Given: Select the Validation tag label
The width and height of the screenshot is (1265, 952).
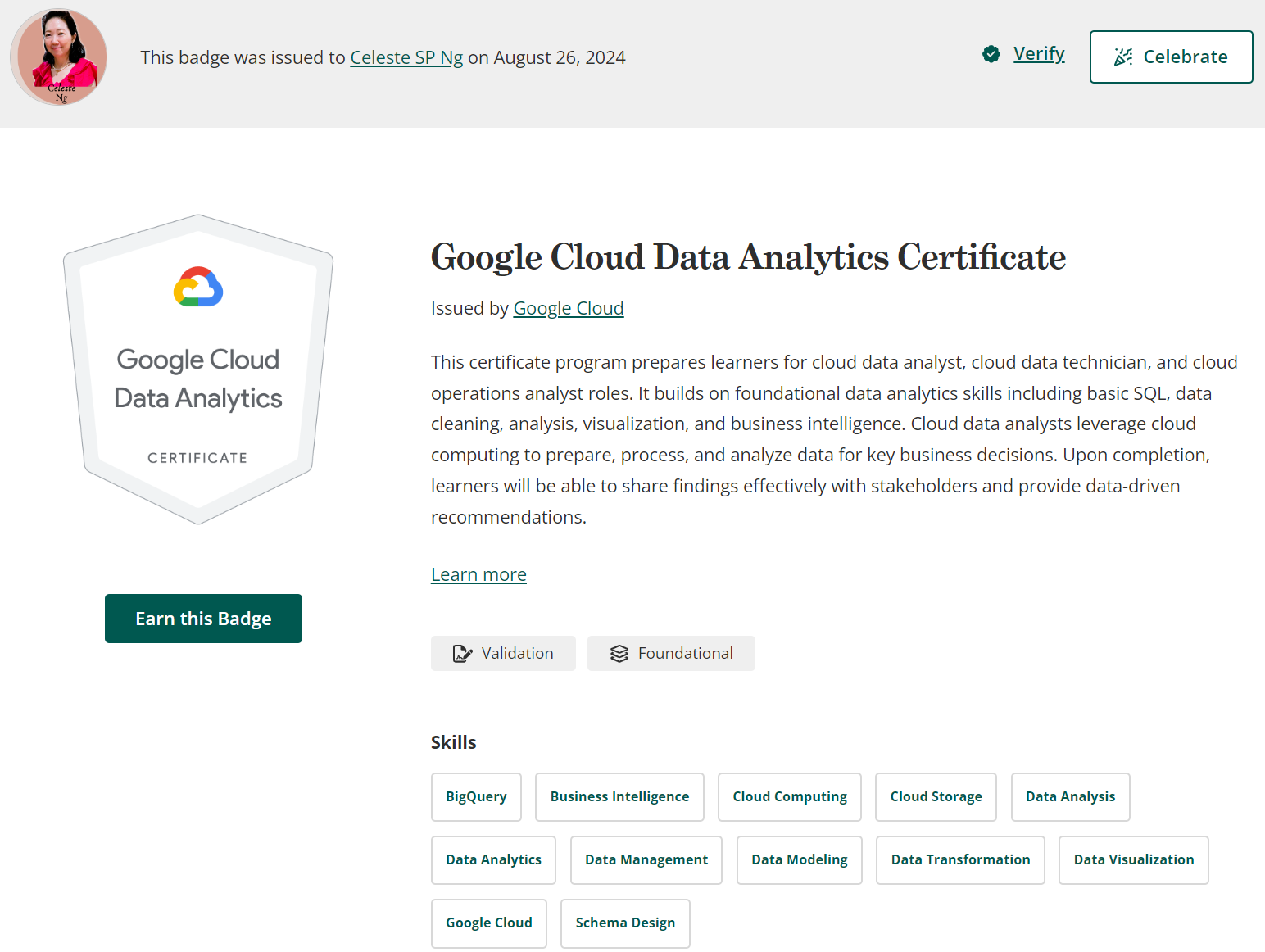Looking at the screenshot, I should [518, 653].
